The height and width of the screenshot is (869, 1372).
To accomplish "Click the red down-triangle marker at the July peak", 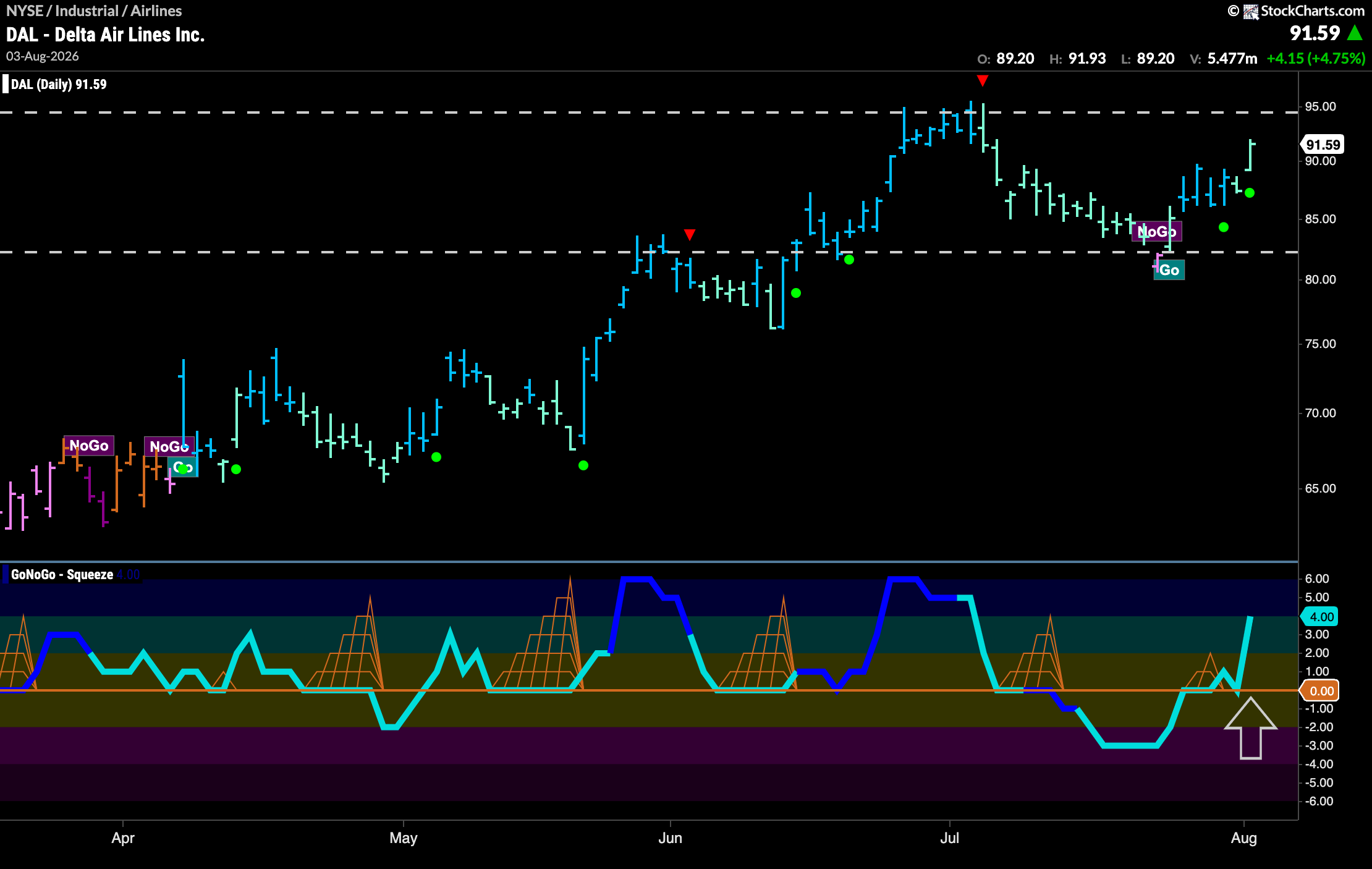I will pos(983,80).
